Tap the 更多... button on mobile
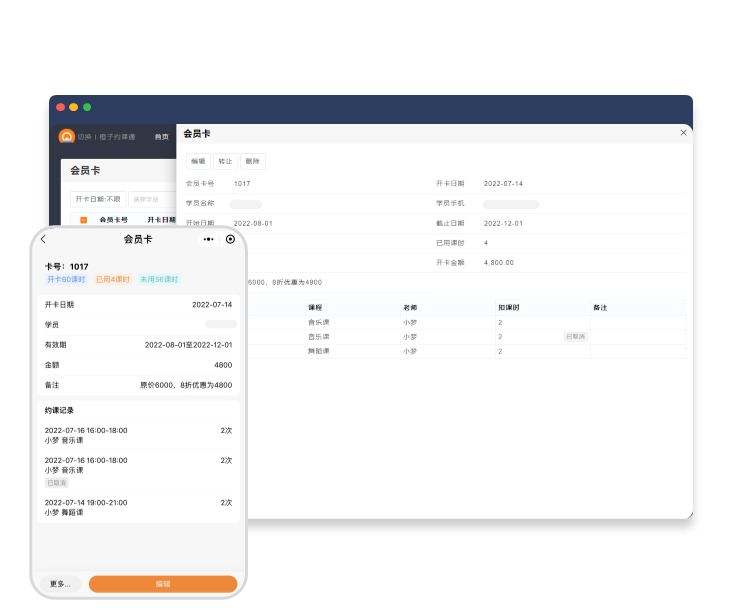 60,583
